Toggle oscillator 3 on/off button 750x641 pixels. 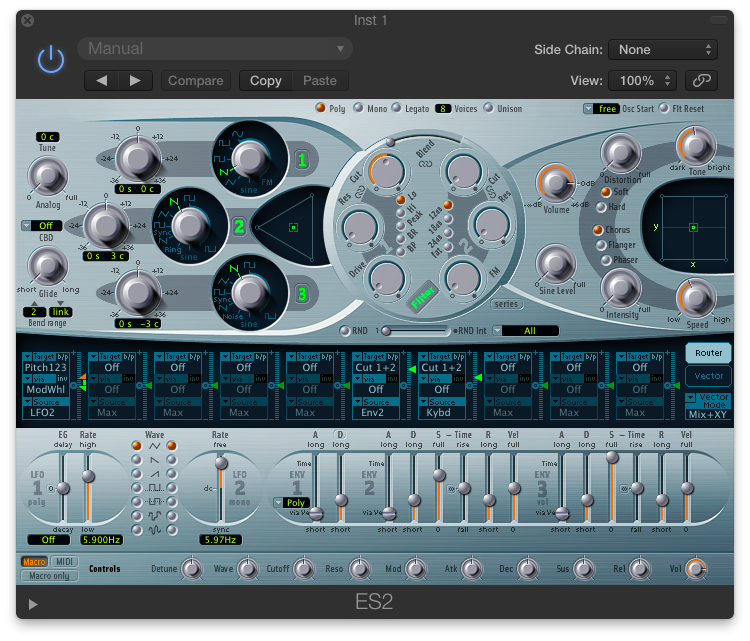[x=302, y=294]
